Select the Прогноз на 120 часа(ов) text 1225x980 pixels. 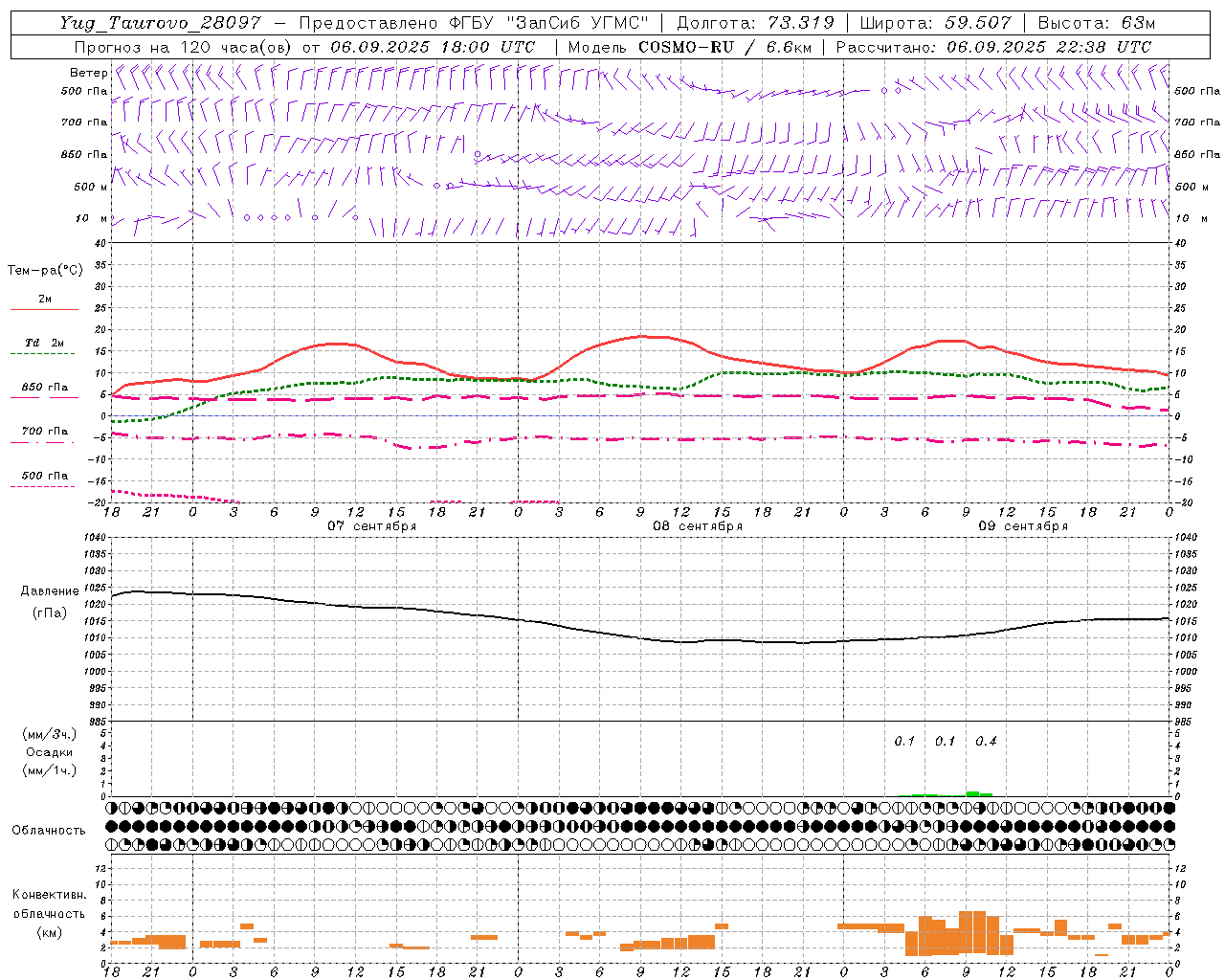coord(185,47)
